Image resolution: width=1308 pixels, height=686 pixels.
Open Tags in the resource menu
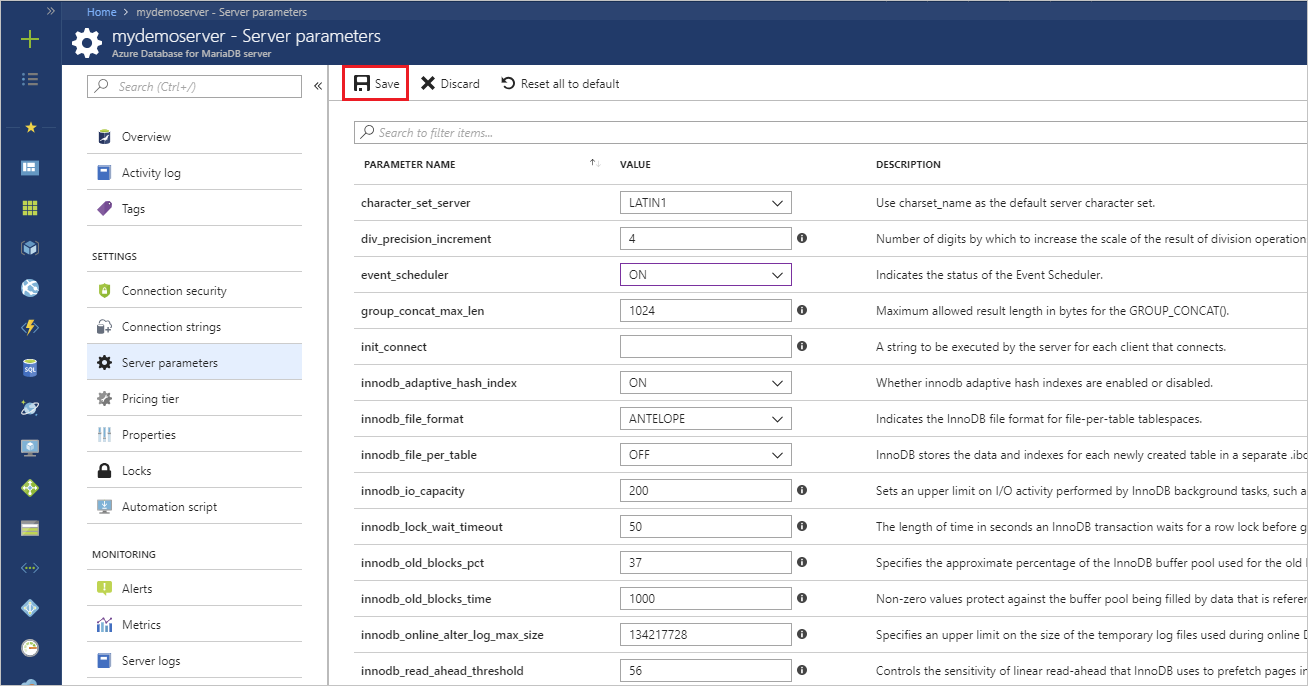tap(194, 209)
